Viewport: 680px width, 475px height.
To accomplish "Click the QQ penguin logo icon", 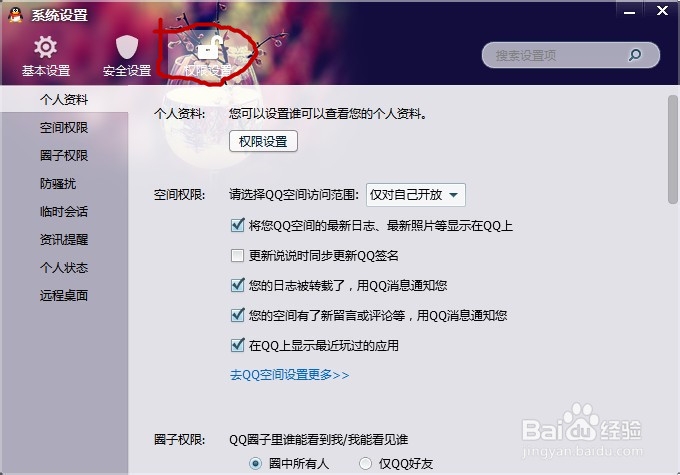I will coord(16,15).
